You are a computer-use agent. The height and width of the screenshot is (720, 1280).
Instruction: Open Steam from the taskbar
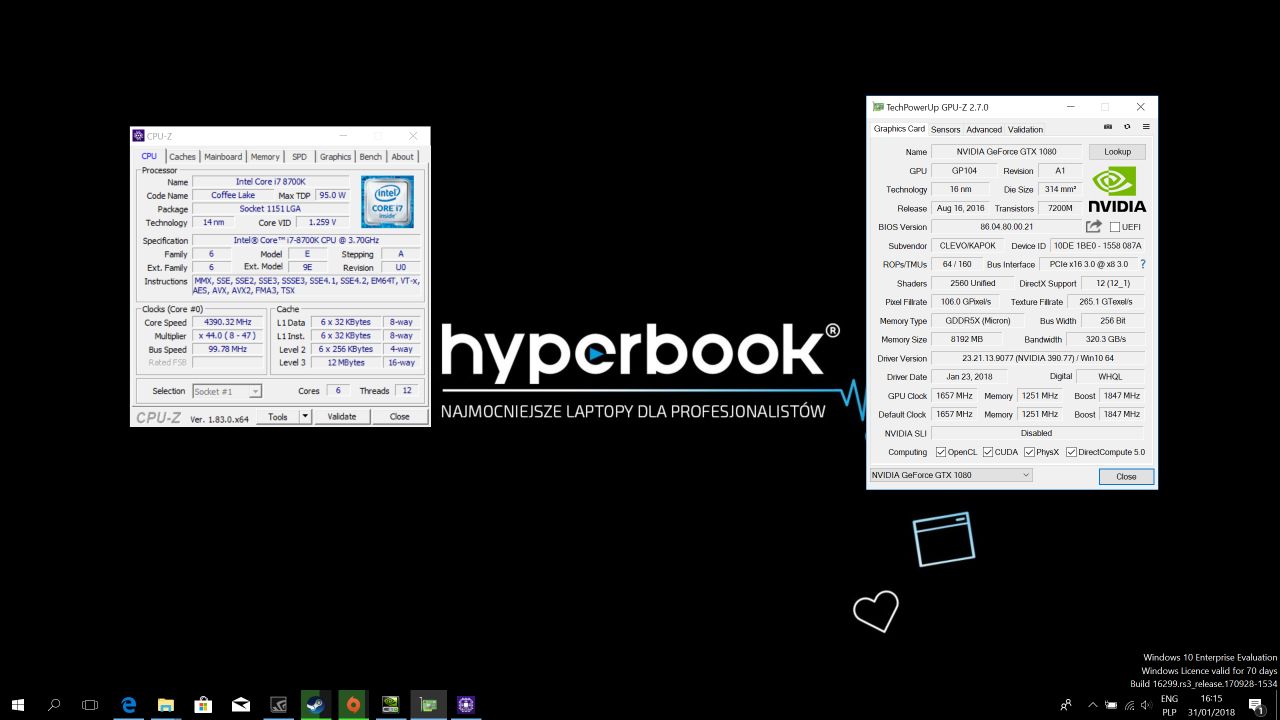[x=314, y=704]
